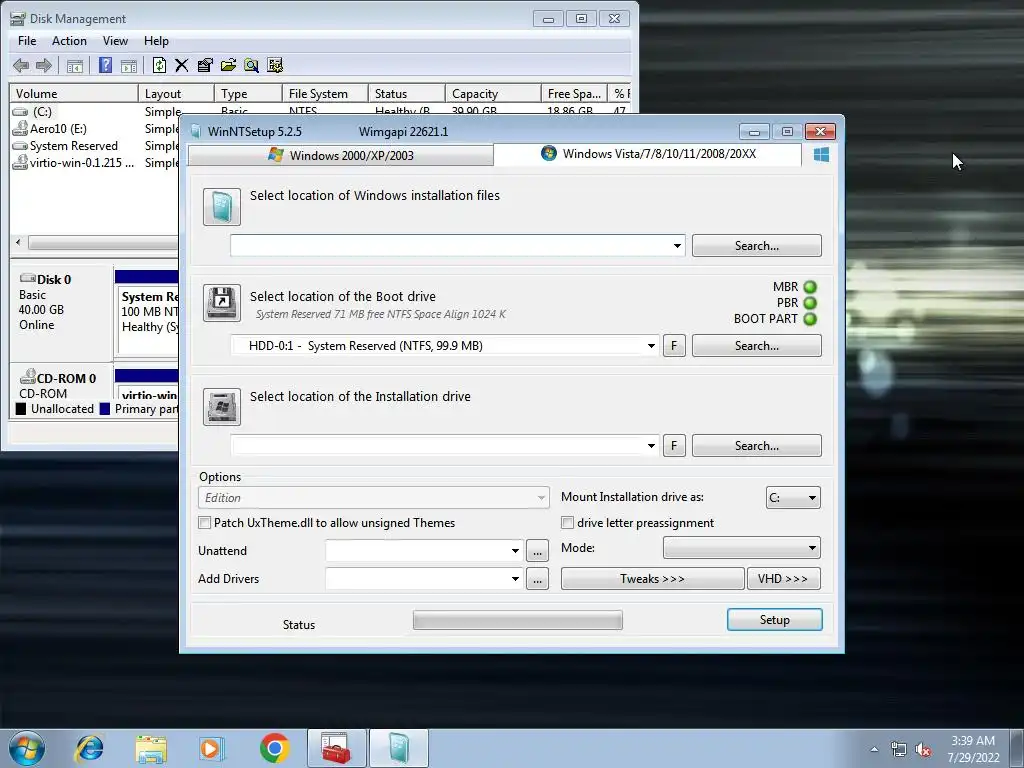Screen dimensions: 1024x768
Task: Click the Primary partition blue legend swatch
Action: click(104, 409)
